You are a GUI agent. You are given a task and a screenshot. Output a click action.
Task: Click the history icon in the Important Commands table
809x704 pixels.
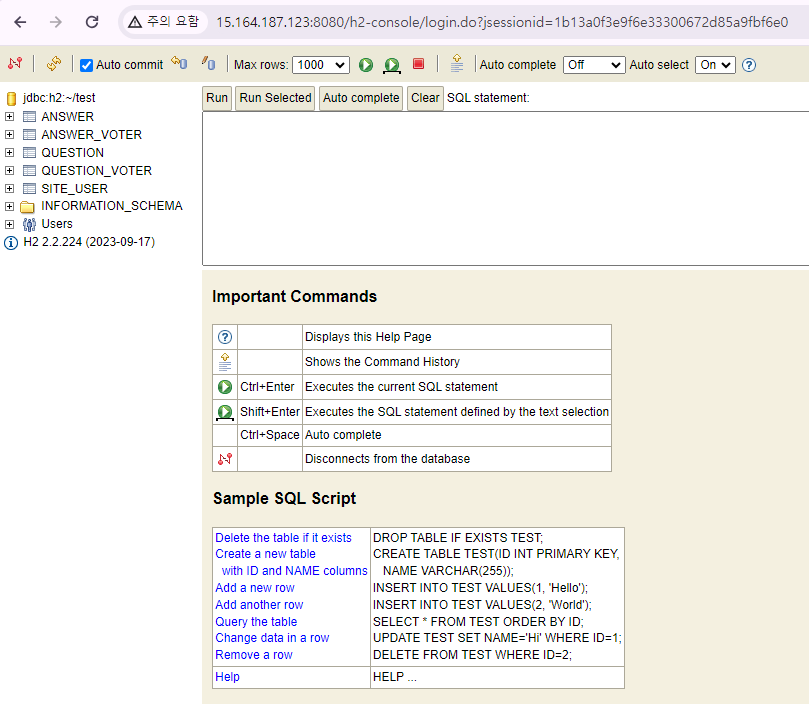pos(224,362)
